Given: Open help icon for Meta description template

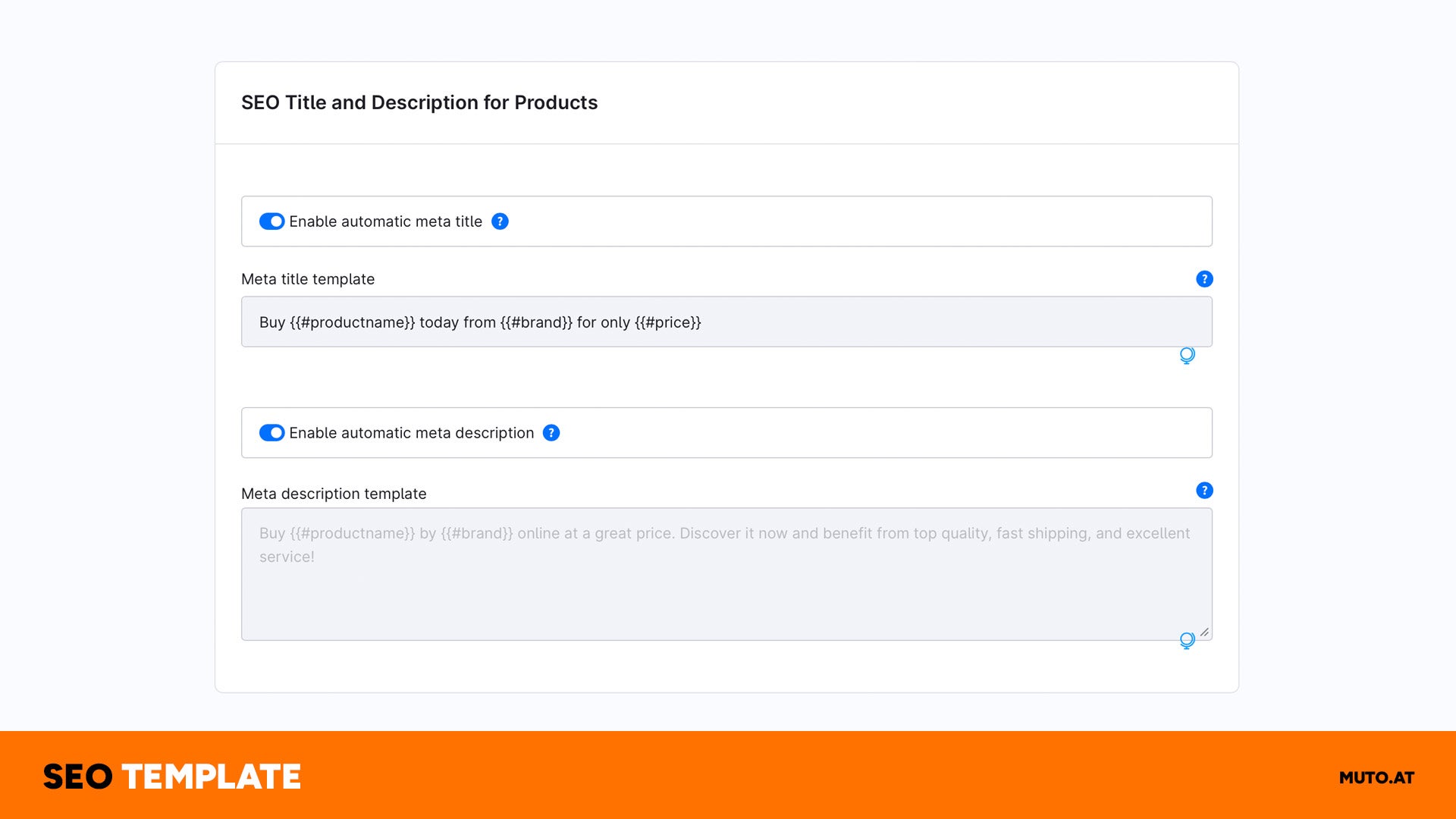Looking at the screenshot, I should coord(1204,491).
